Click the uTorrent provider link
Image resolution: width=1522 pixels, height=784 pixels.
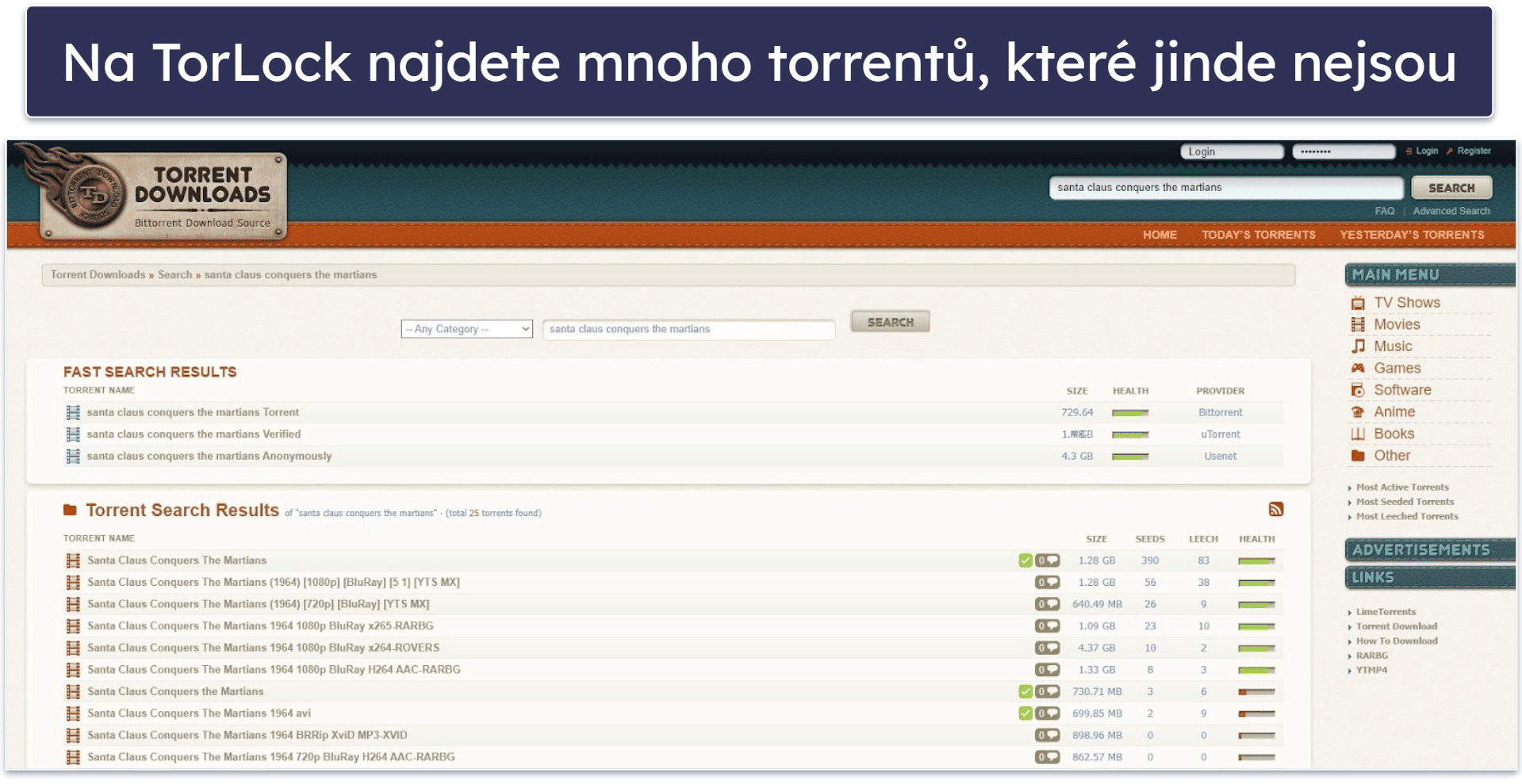[x=1220, y=434]
